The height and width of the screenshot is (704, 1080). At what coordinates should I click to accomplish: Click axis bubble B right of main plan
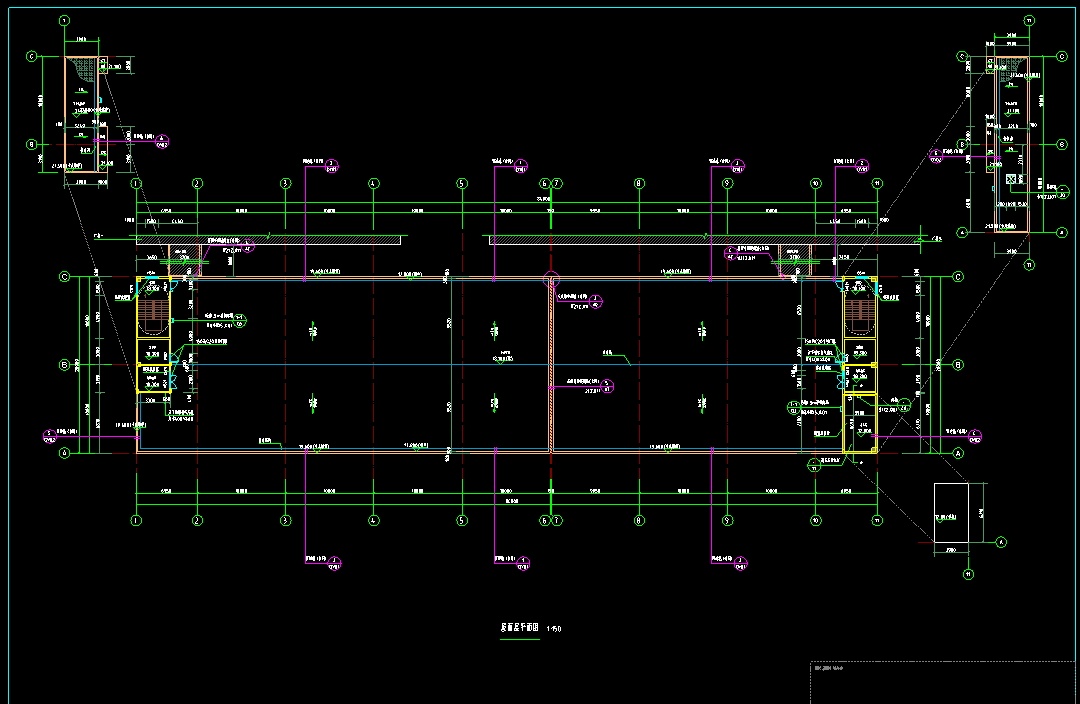point(957,365)
